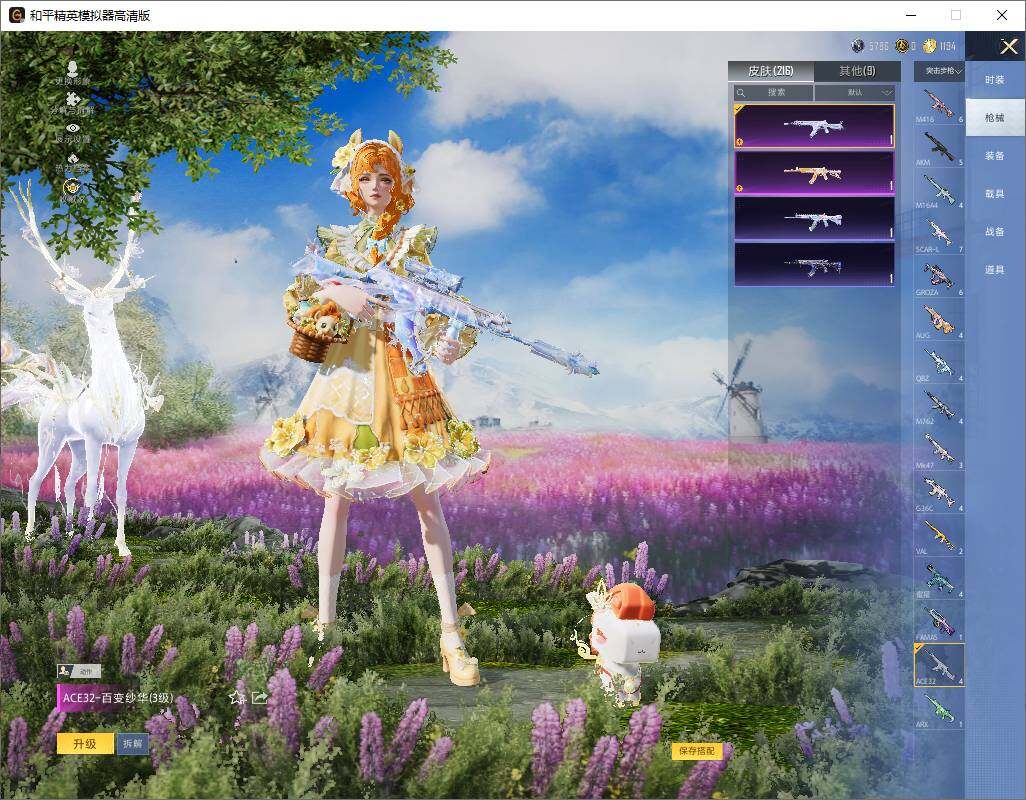Click the ACE32-百变纱华(3级) skin name label
Image resolution: width=1026 pixels, height=800 pixels.
(118, 698)
